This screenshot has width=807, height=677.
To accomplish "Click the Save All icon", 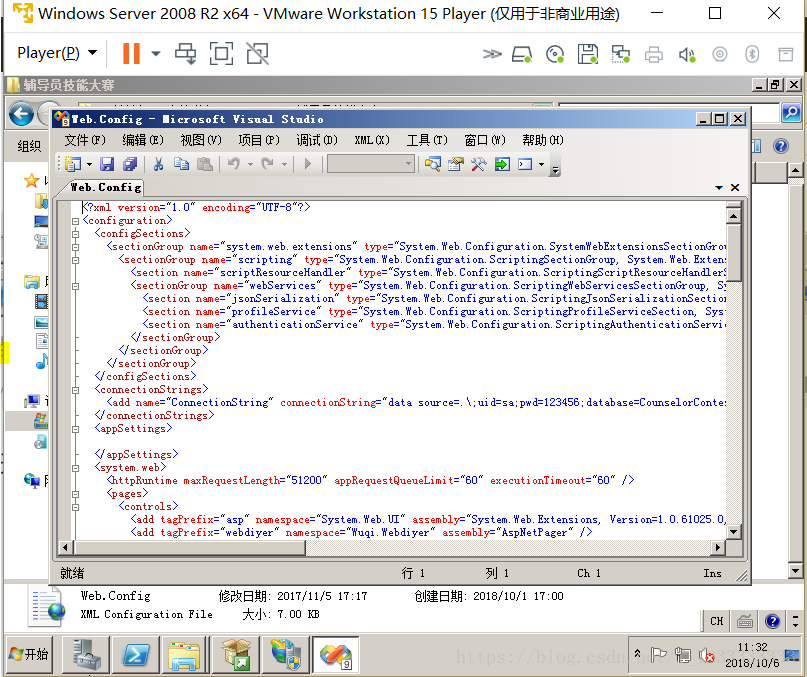I will click(130, 164).
